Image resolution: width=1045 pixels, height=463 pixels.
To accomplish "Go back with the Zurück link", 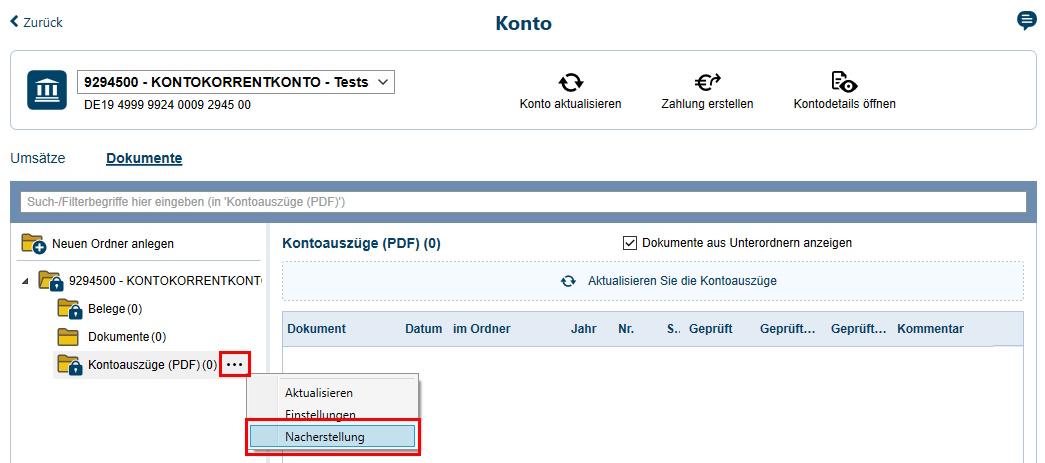I will pyautogui.click(x=36, y=22).
